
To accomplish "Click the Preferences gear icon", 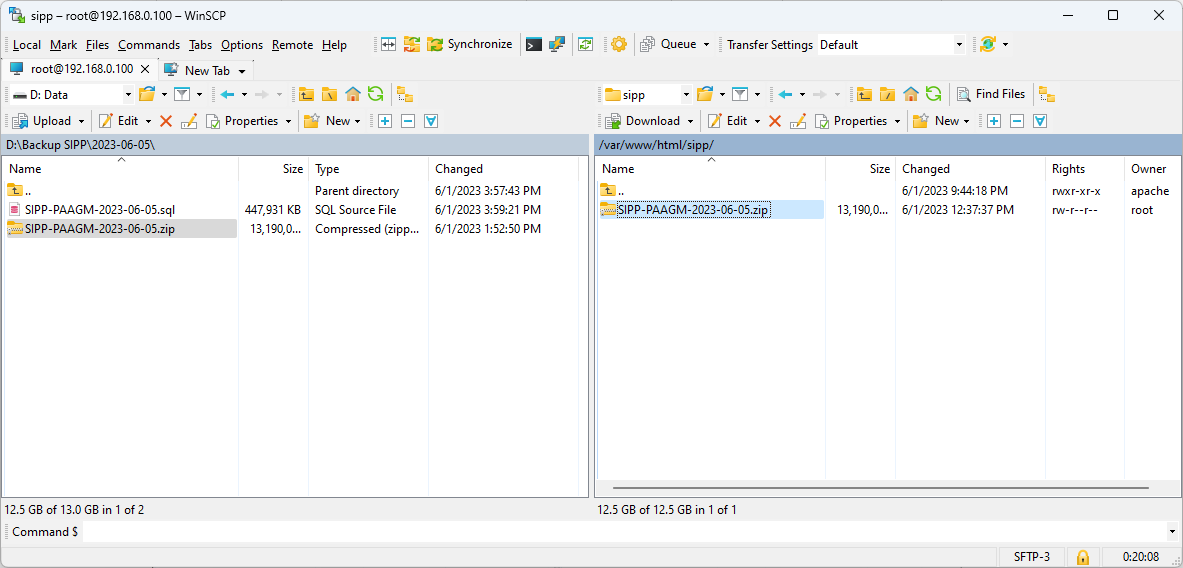I will coord(619,45).
